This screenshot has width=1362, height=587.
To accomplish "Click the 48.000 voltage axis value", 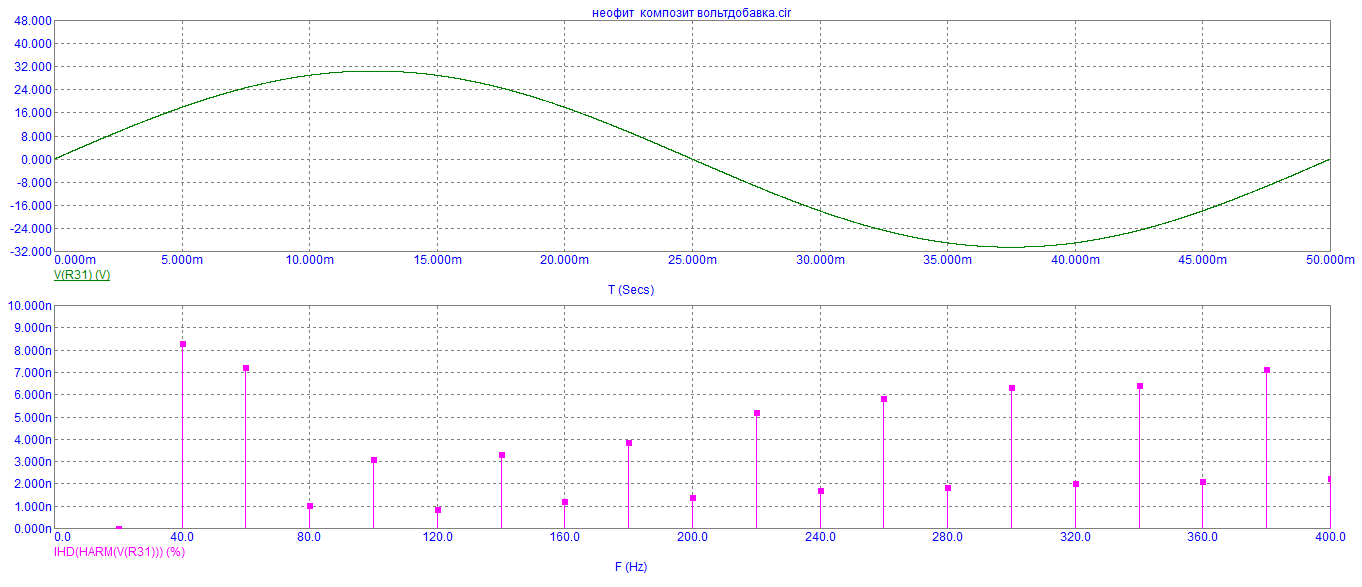I will point(34,21).
